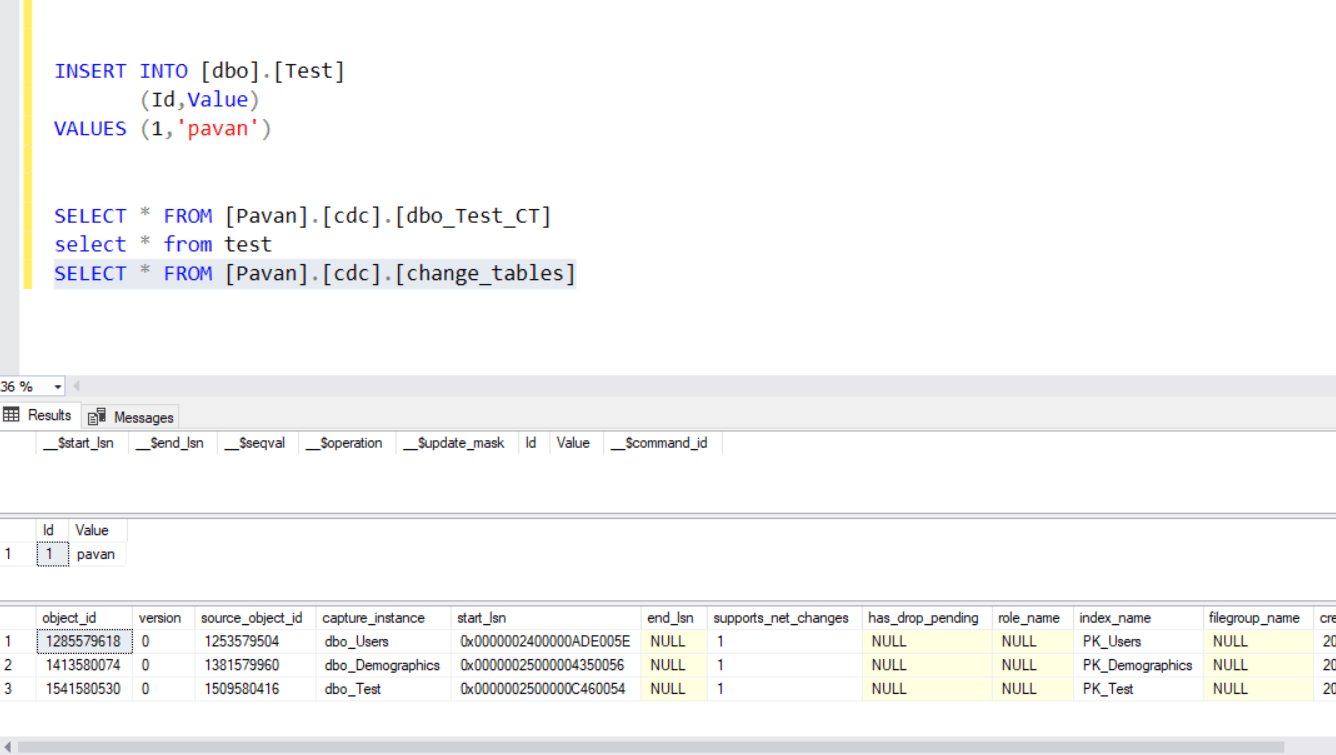Select the __$update_mask column header
Viewport: 1336px width, 755px height.
[455, 442]
